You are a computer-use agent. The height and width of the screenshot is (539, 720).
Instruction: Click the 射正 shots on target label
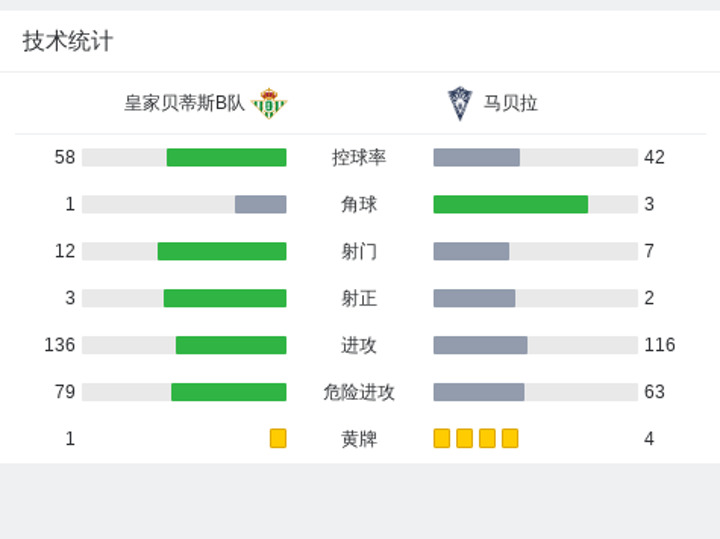click(x=359, y=298)
